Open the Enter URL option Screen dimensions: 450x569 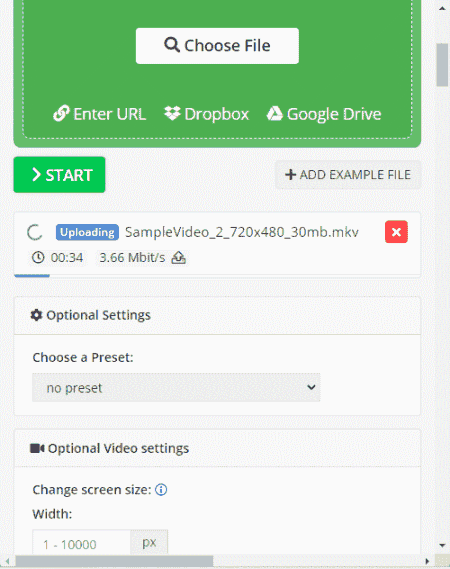pos(100,114)
